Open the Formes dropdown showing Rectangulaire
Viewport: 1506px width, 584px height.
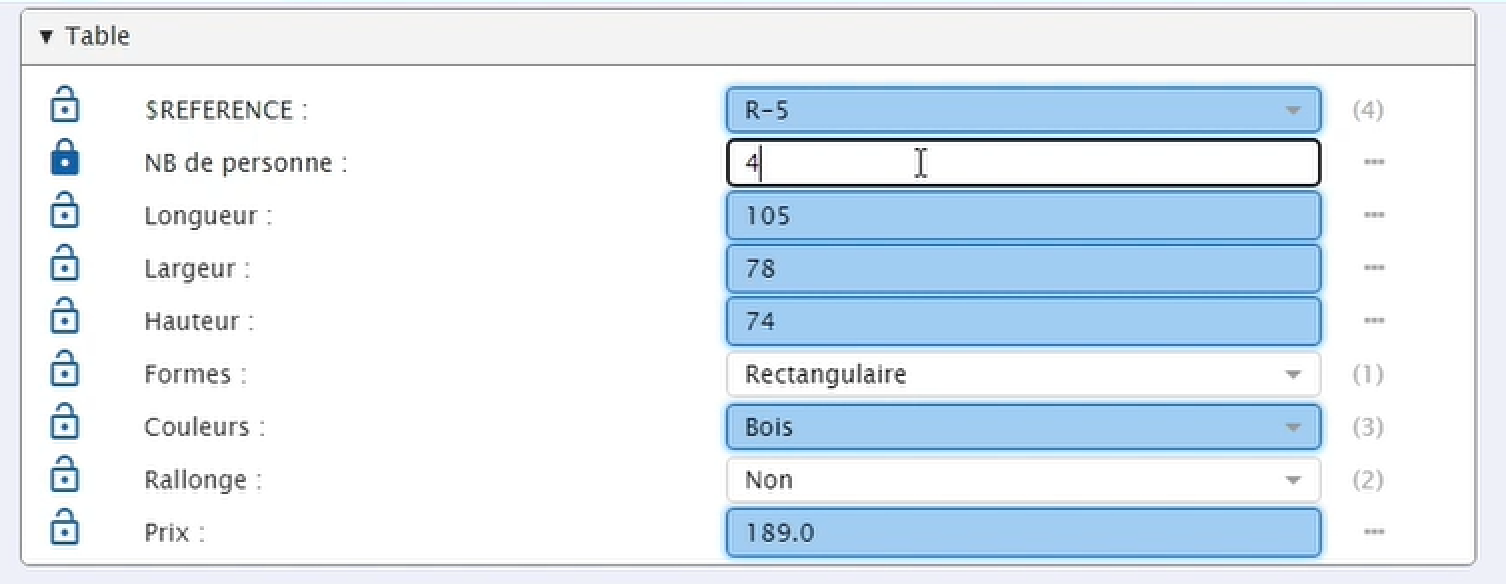1023,375
